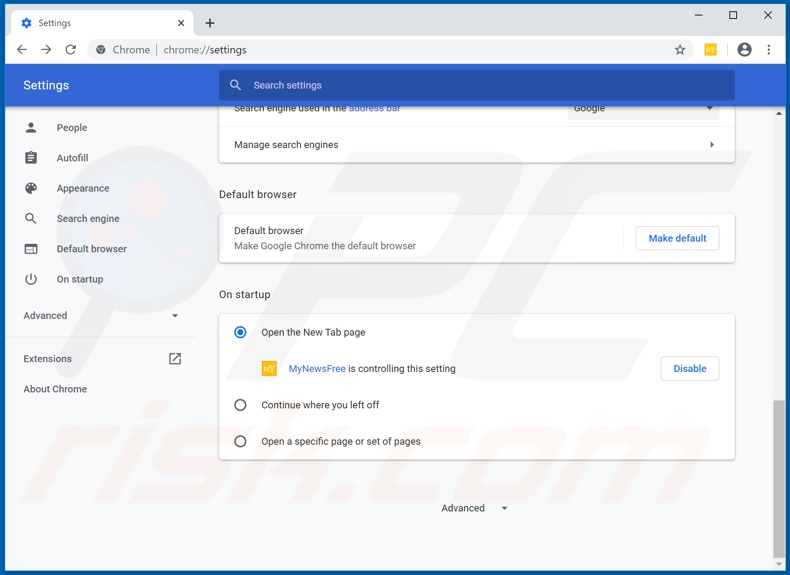Viewport: 790px width, 575px height.
Task: Select 'Continue where you left off'
Action: [x=240, y=405]
